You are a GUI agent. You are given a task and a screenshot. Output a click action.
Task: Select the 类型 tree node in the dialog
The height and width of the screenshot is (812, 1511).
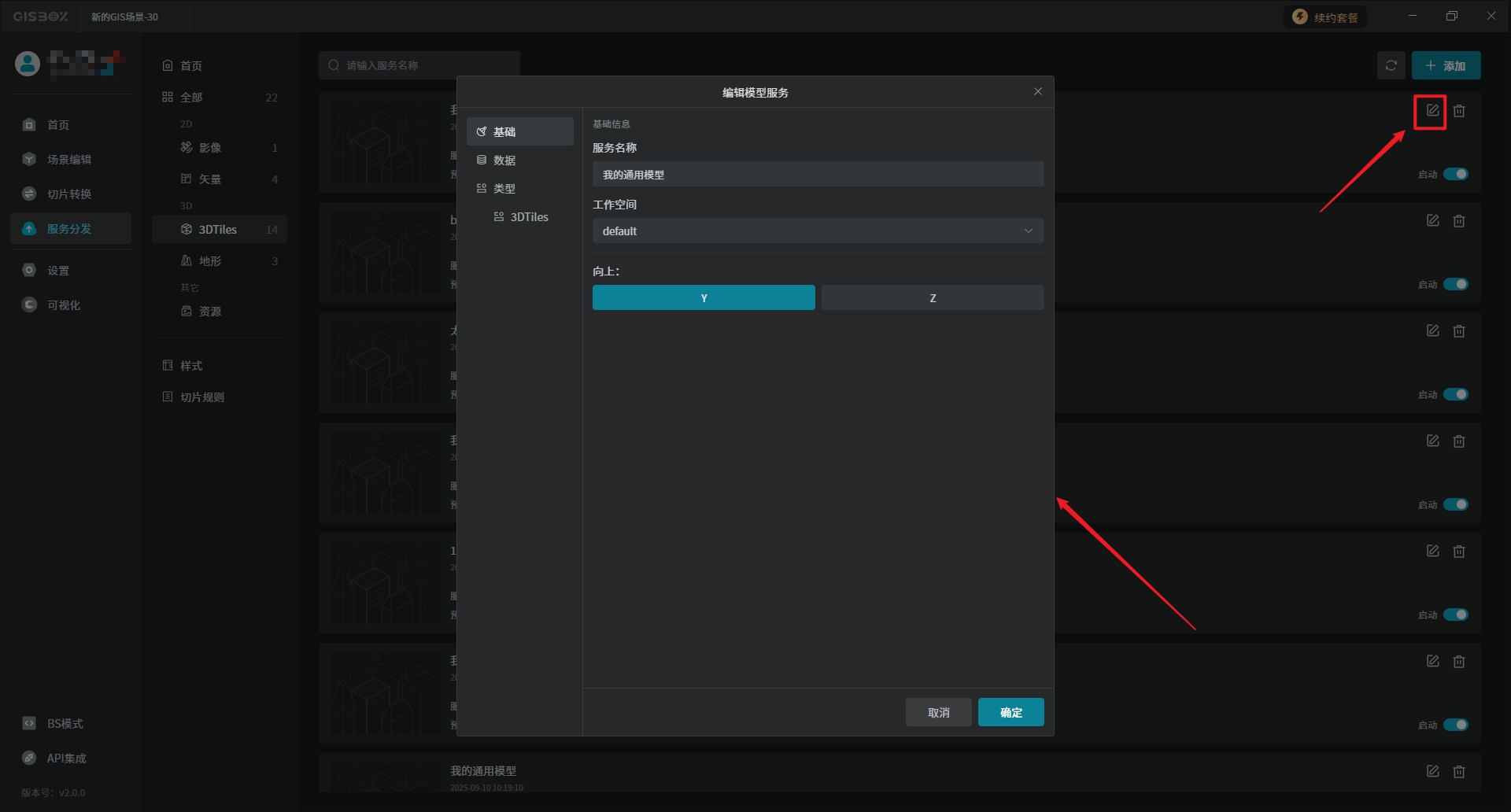pos(504,189)
